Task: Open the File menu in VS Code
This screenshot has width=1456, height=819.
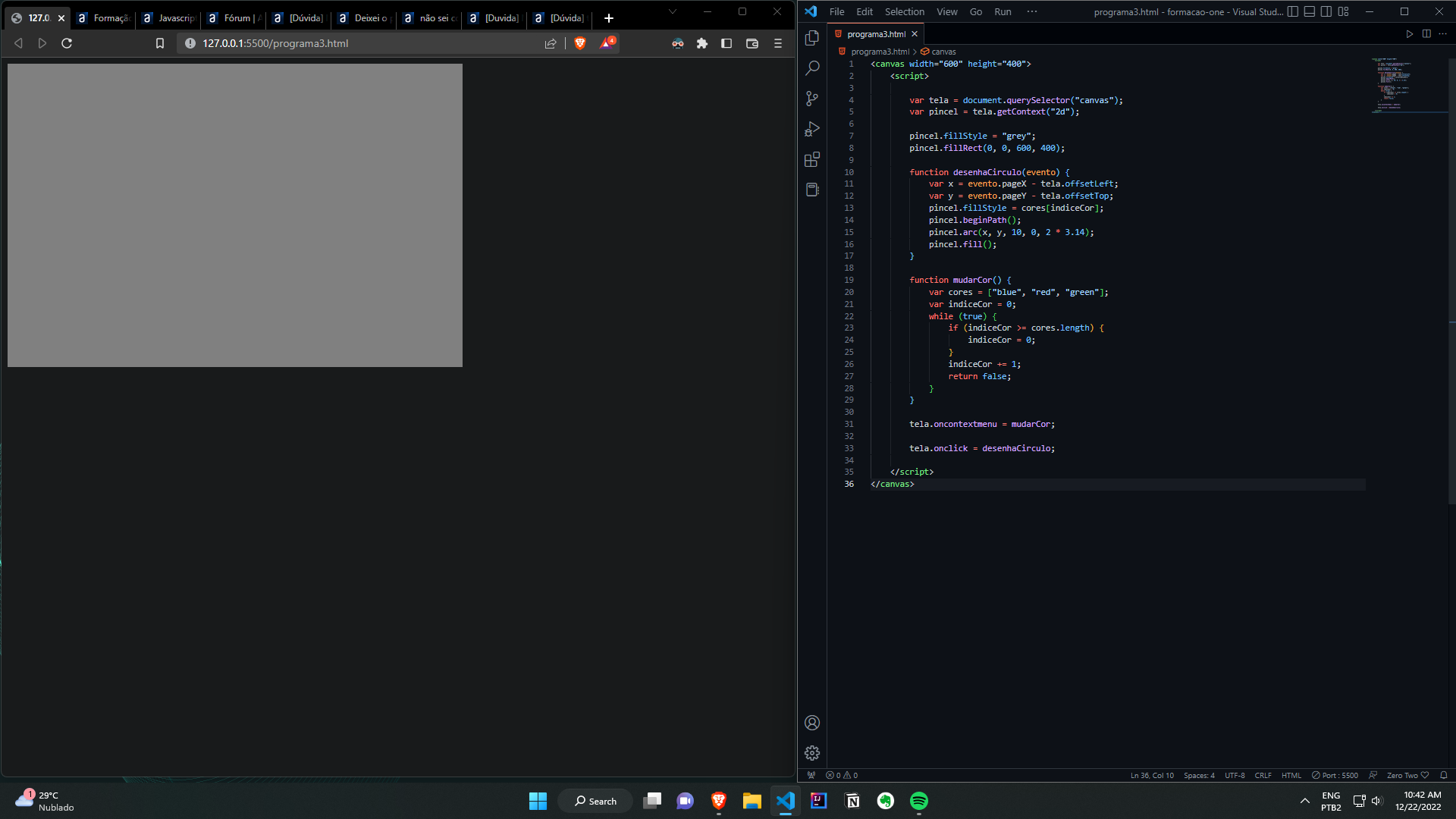Action: [x=837, y=11]
